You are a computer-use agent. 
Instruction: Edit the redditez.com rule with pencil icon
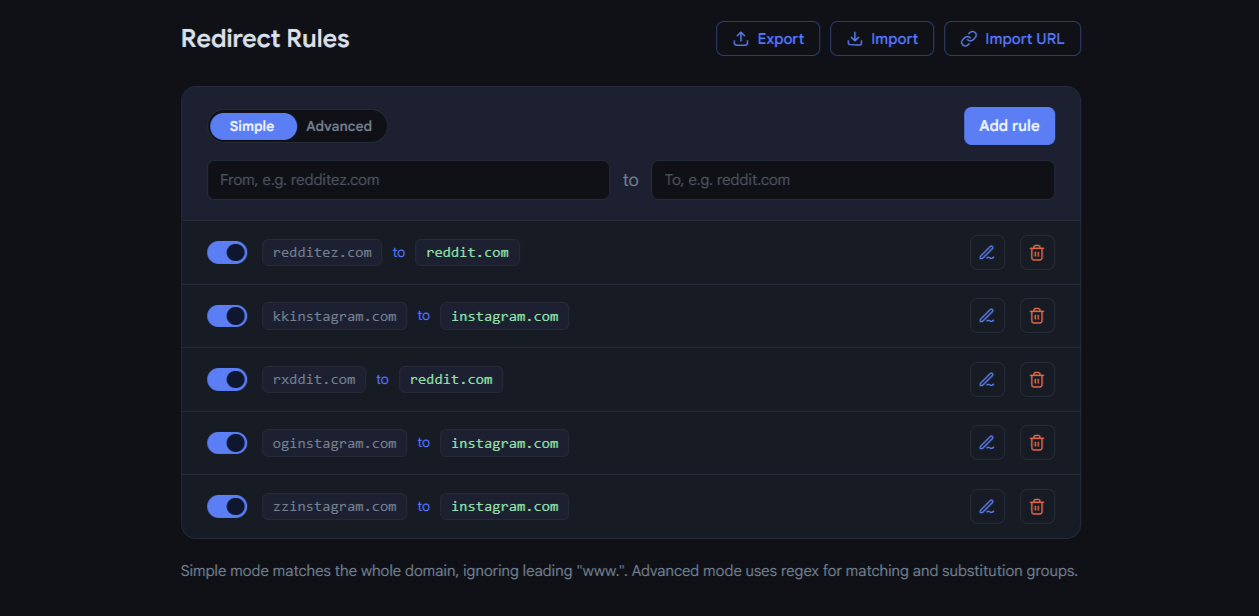pyautogui.click(x=987, y=252)
